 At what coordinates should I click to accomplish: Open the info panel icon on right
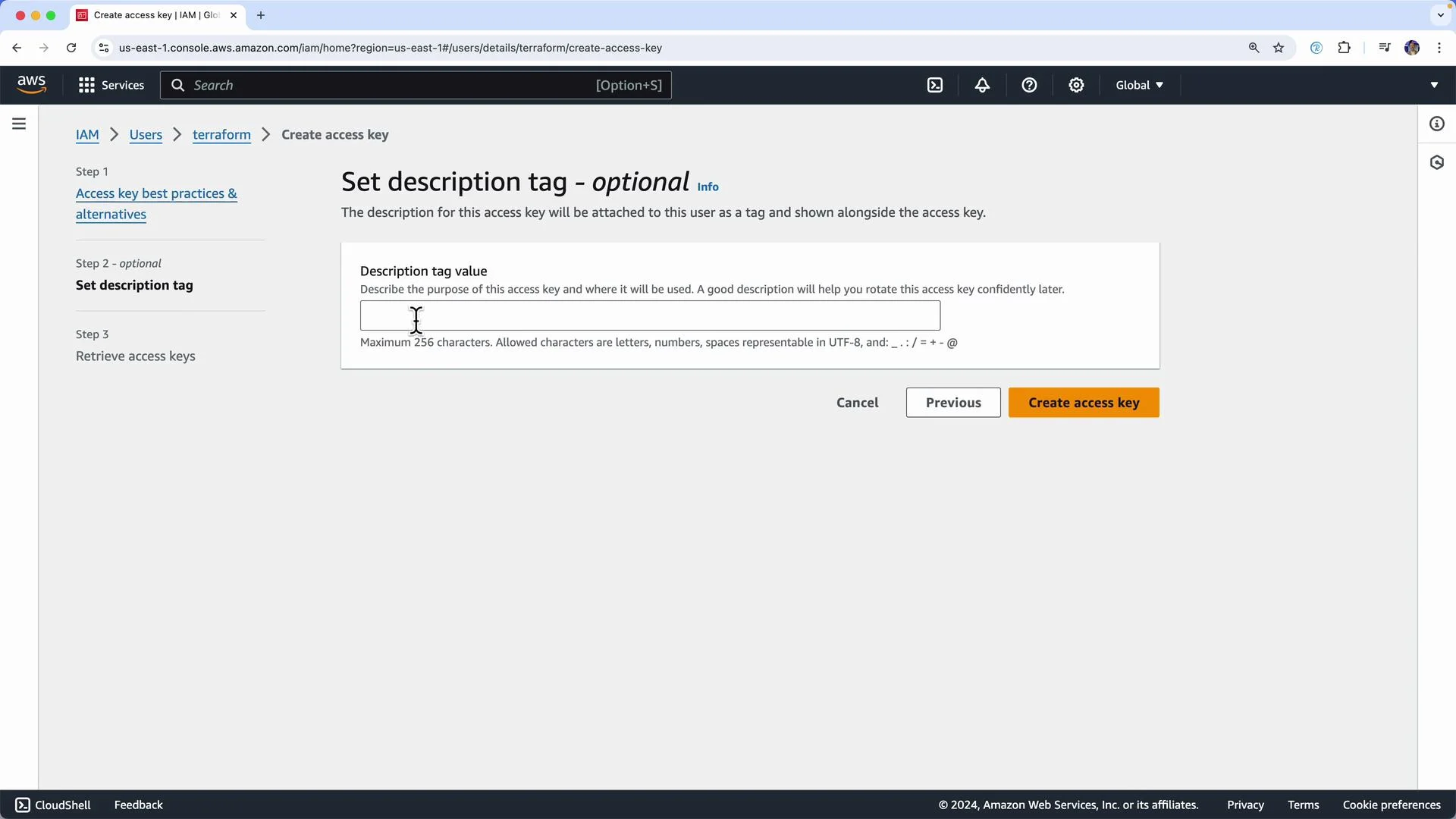[x=1437, y=124]
